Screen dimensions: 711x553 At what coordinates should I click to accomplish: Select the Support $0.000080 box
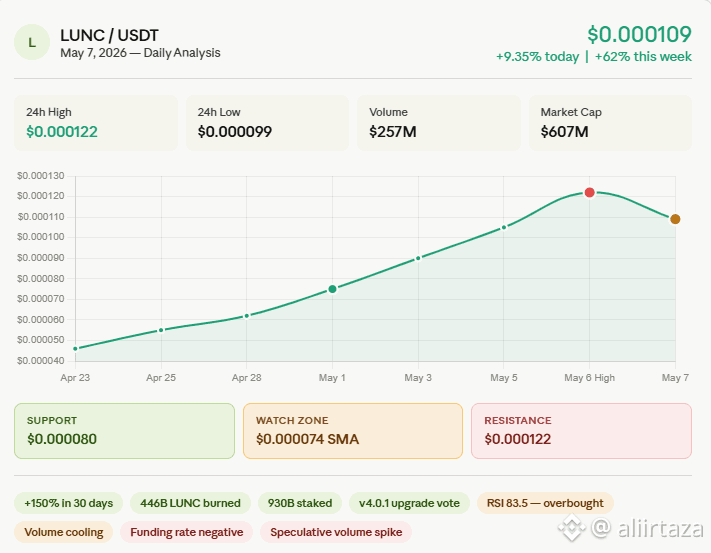(124, 431)
